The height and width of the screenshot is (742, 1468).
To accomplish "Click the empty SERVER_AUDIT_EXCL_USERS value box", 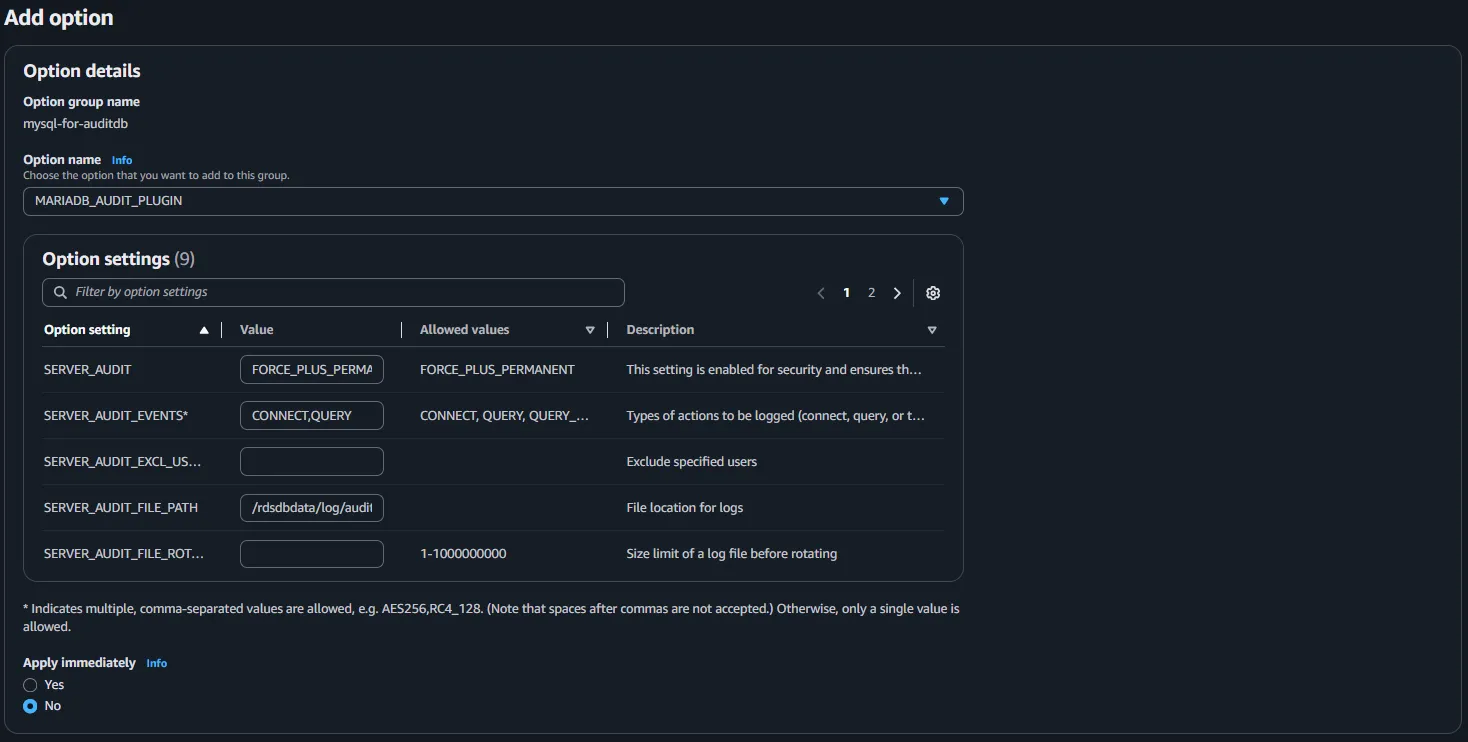I will tap(312, 461).
